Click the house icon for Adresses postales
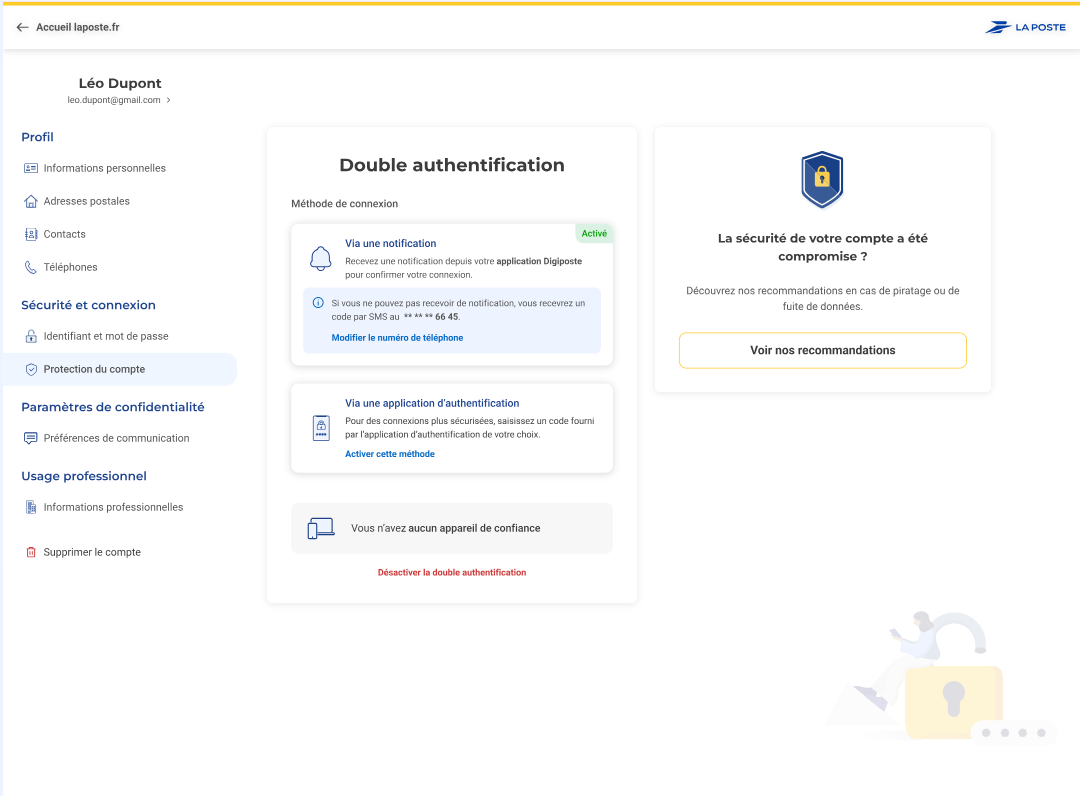The height and width of the screenshot is (796, 1080). pos(31,201)
